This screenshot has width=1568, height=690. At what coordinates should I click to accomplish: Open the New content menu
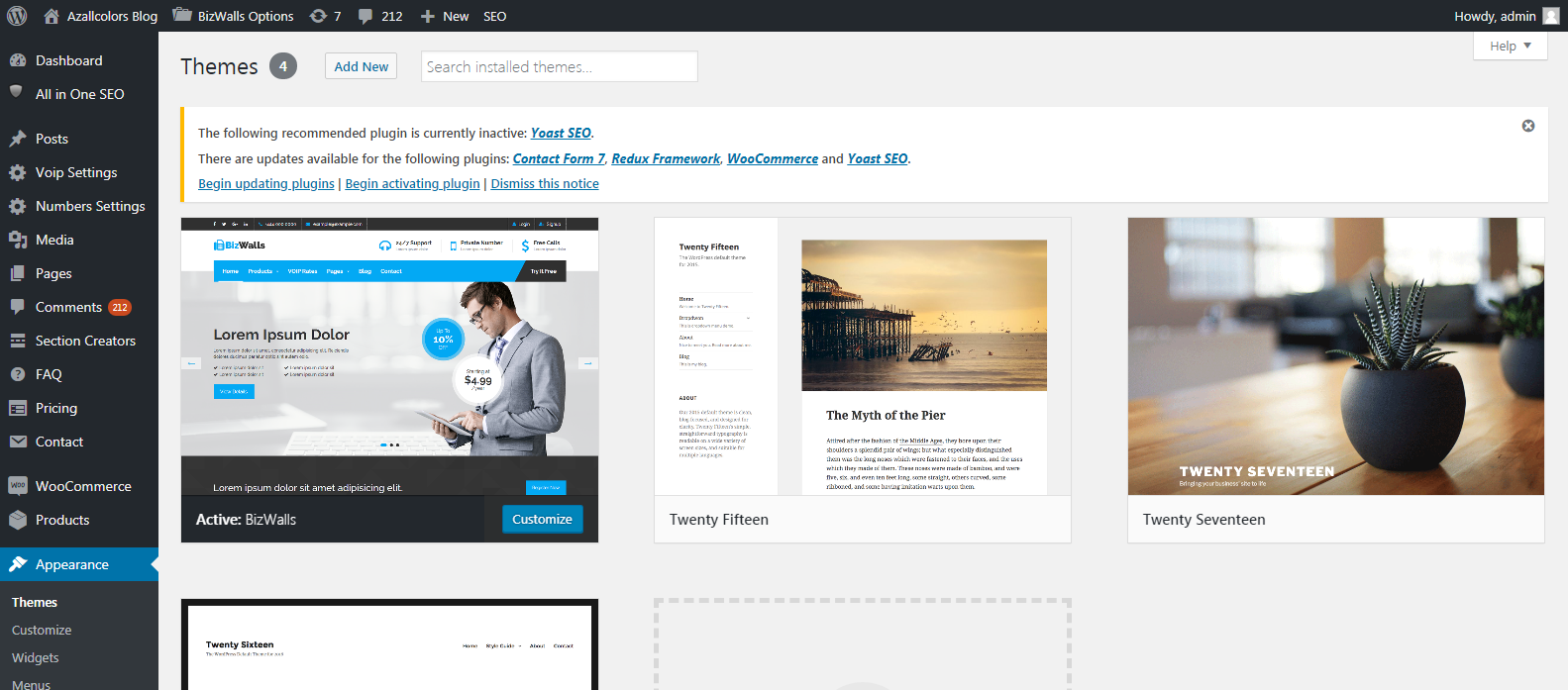pos(445,16)
